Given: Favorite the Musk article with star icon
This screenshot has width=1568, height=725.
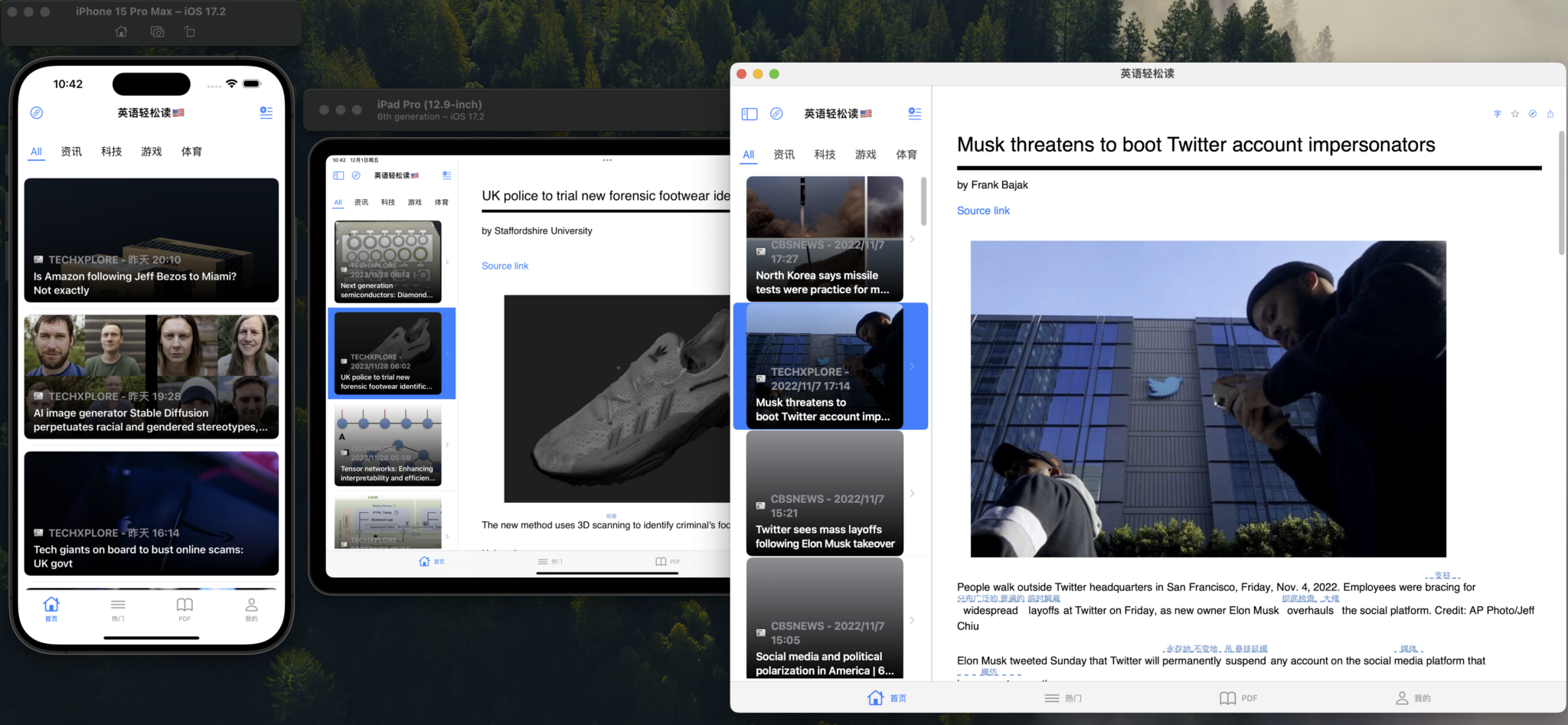Looking at the screenshot, I should coord(1515,114).
